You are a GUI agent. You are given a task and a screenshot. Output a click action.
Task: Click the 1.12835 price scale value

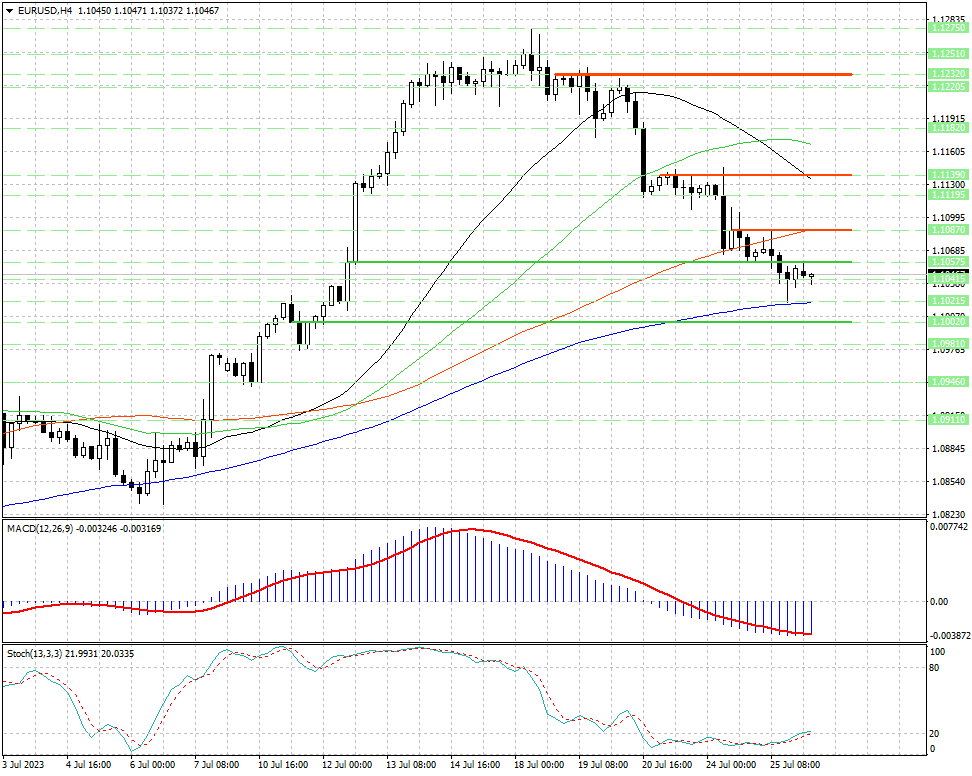948,20
